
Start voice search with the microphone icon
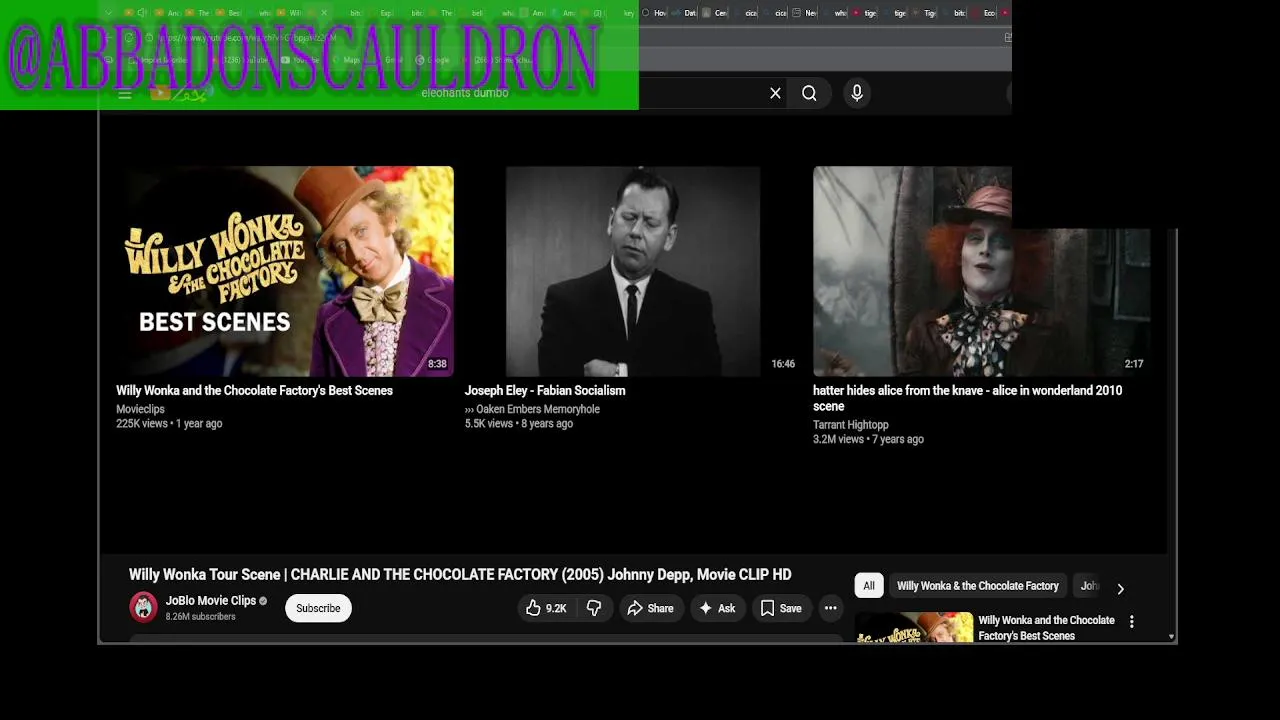857,93
